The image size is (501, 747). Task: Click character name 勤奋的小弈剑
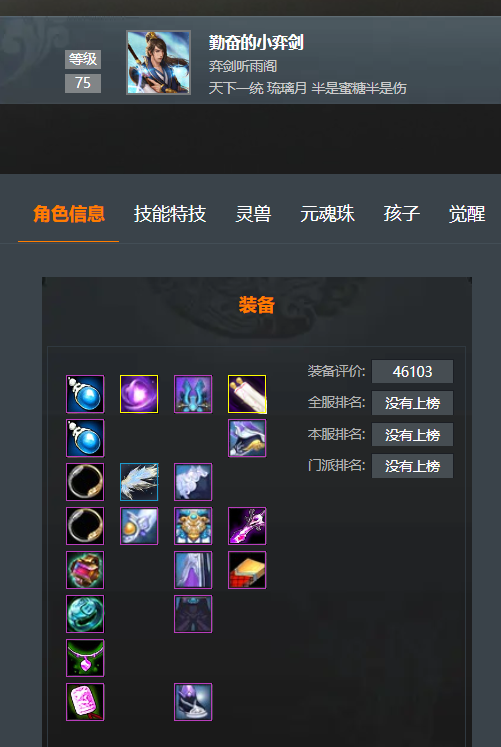[x=256, y=43]
